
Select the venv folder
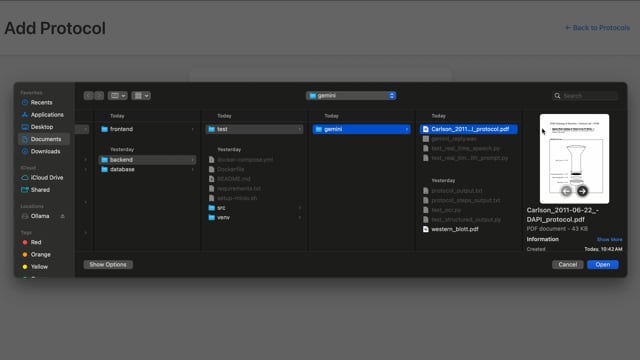point(255,218)
